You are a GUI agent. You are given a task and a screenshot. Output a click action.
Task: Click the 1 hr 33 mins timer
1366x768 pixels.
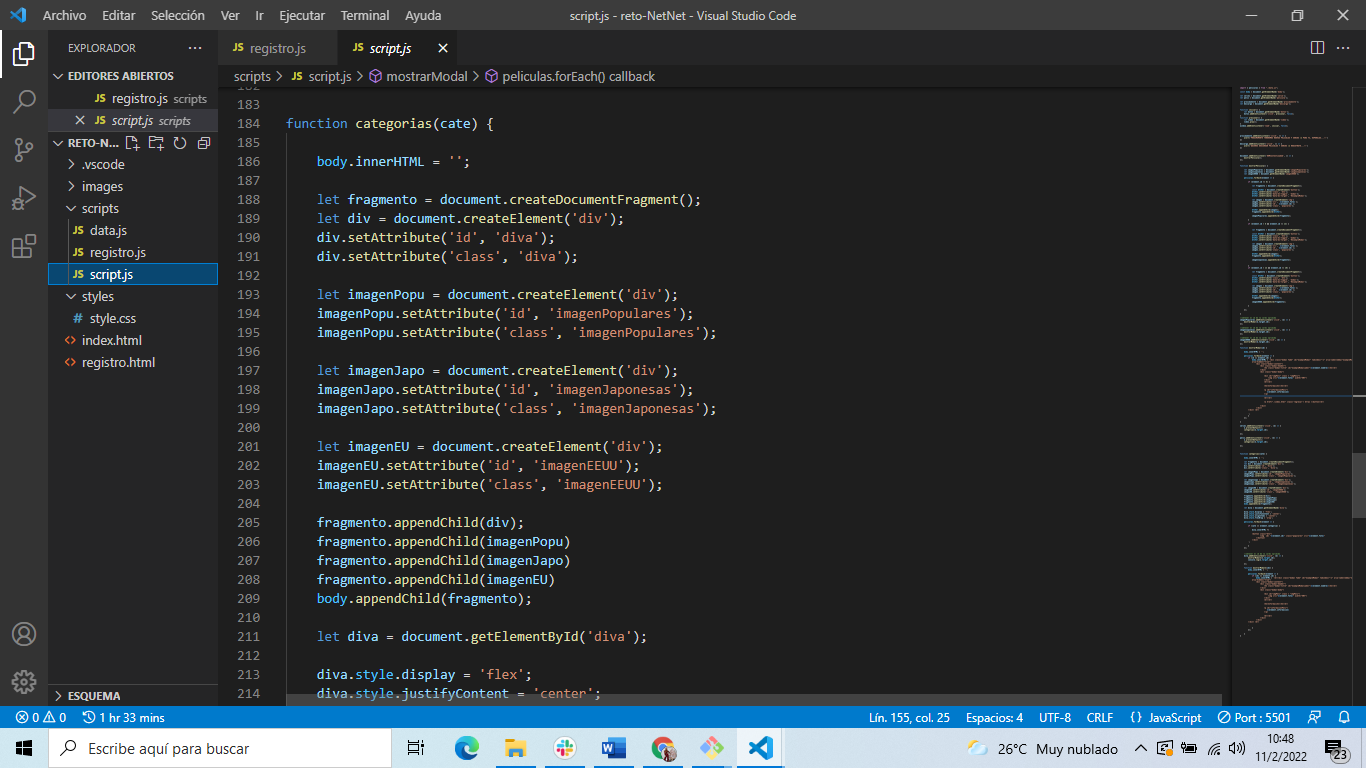pyautogui.click(x=124, y=718)
